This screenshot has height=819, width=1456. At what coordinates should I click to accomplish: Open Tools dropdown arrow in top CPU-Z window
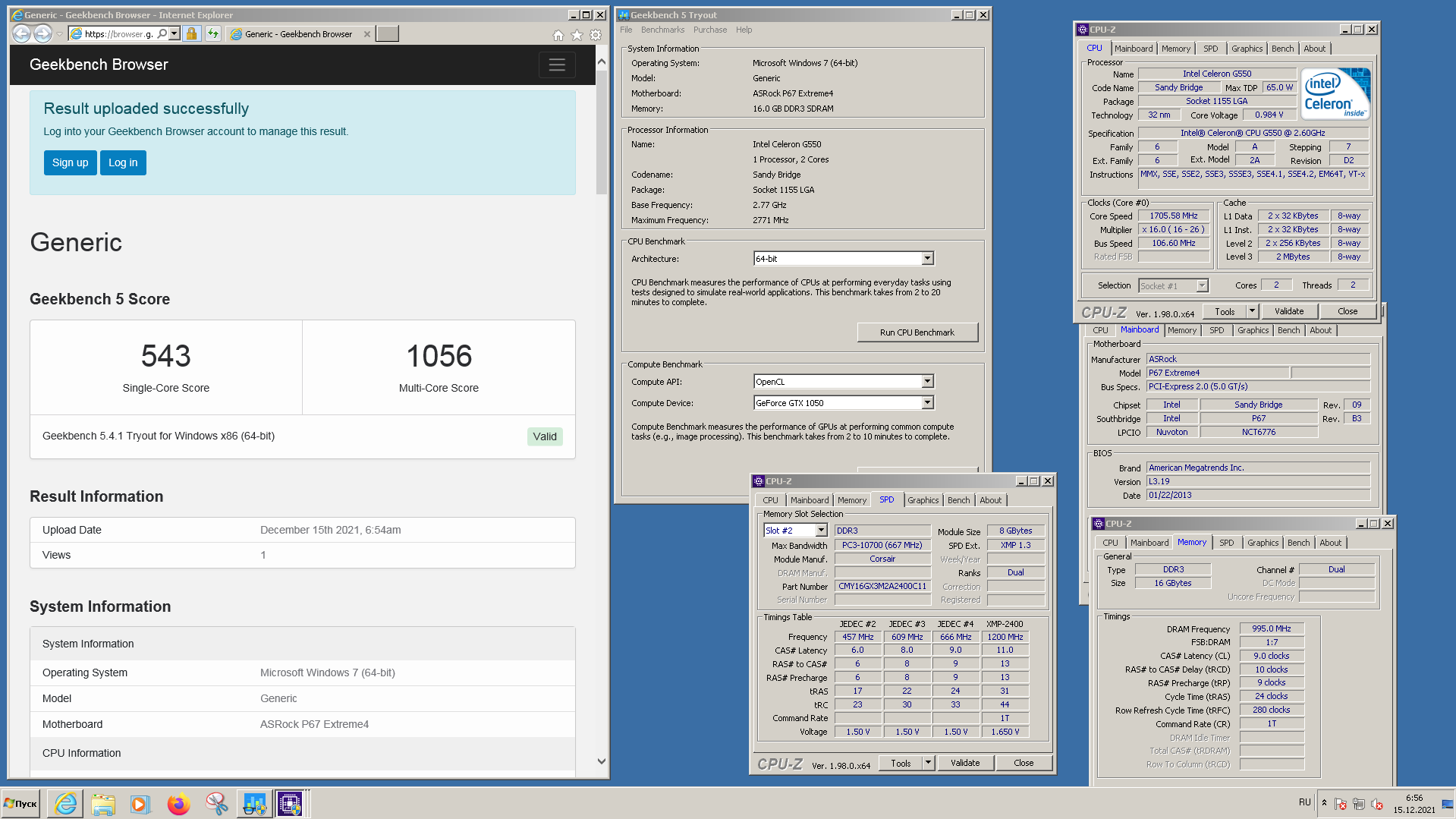[x=1252, y=311]
